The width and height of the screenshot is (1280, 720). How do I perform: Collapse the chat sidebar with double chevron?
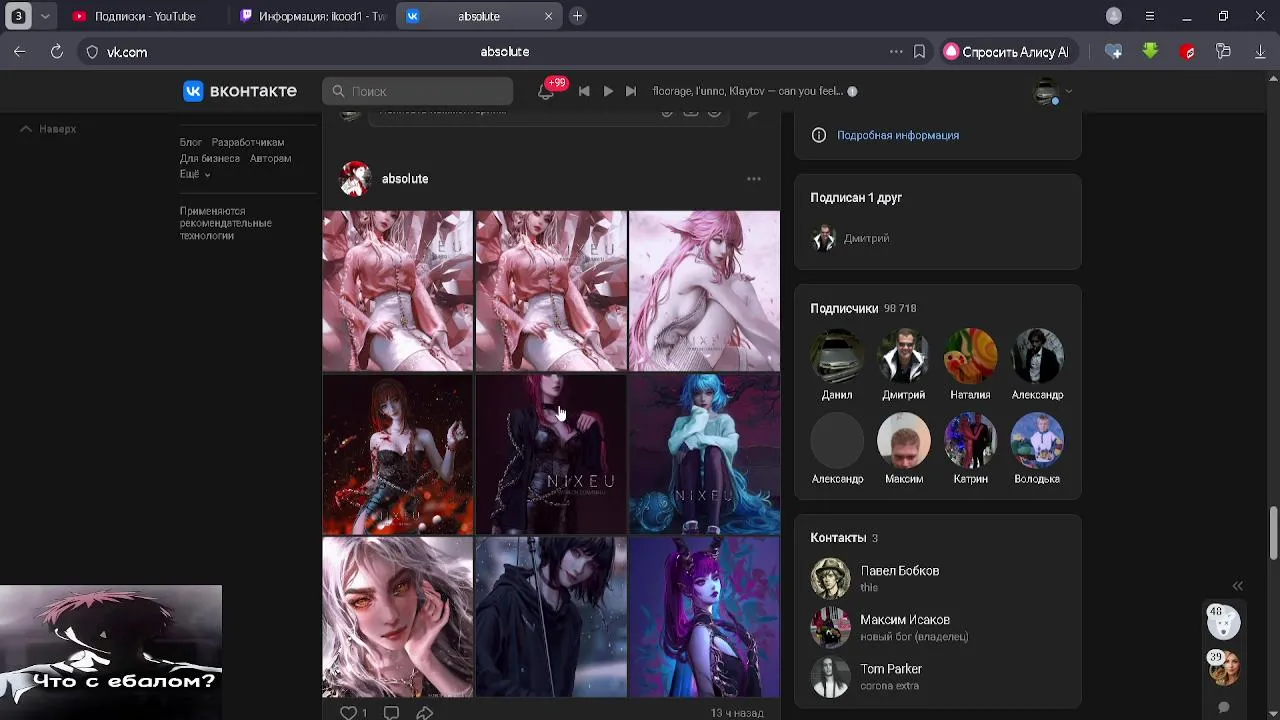click(x=1237, y=586)
